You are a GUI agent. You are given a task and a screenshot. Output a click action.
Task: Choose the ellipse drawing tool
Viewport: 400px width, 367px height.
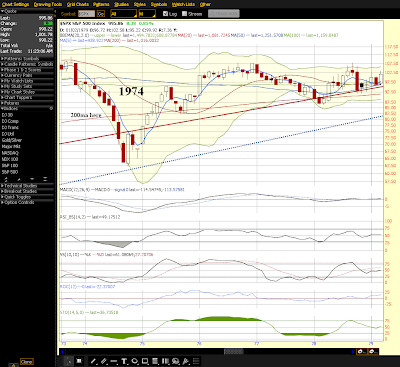tap(135, 361)
